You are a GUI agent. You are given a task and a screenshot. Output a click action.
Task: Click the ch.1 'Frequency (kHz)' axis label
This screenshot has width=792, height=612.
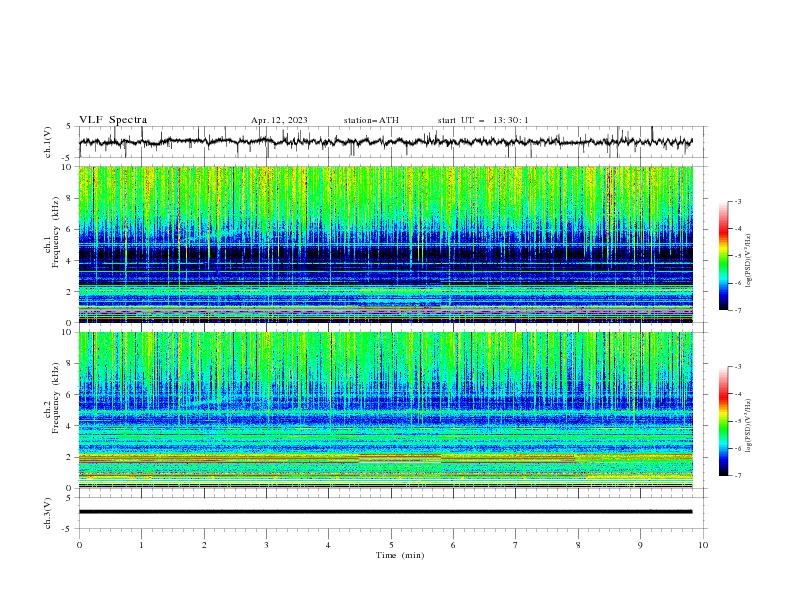[x=55, y=233]
